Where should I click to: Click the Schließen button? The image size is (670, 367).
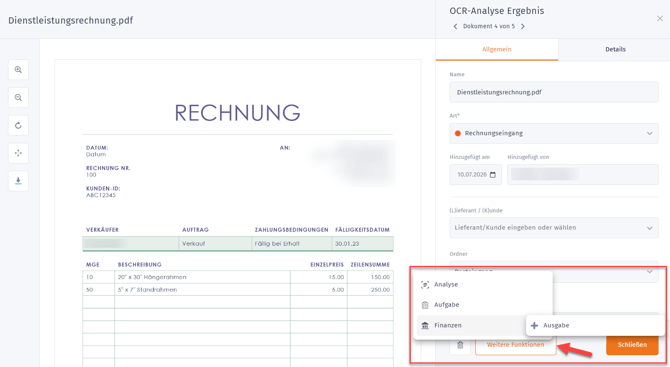click(x=632, y=345)
